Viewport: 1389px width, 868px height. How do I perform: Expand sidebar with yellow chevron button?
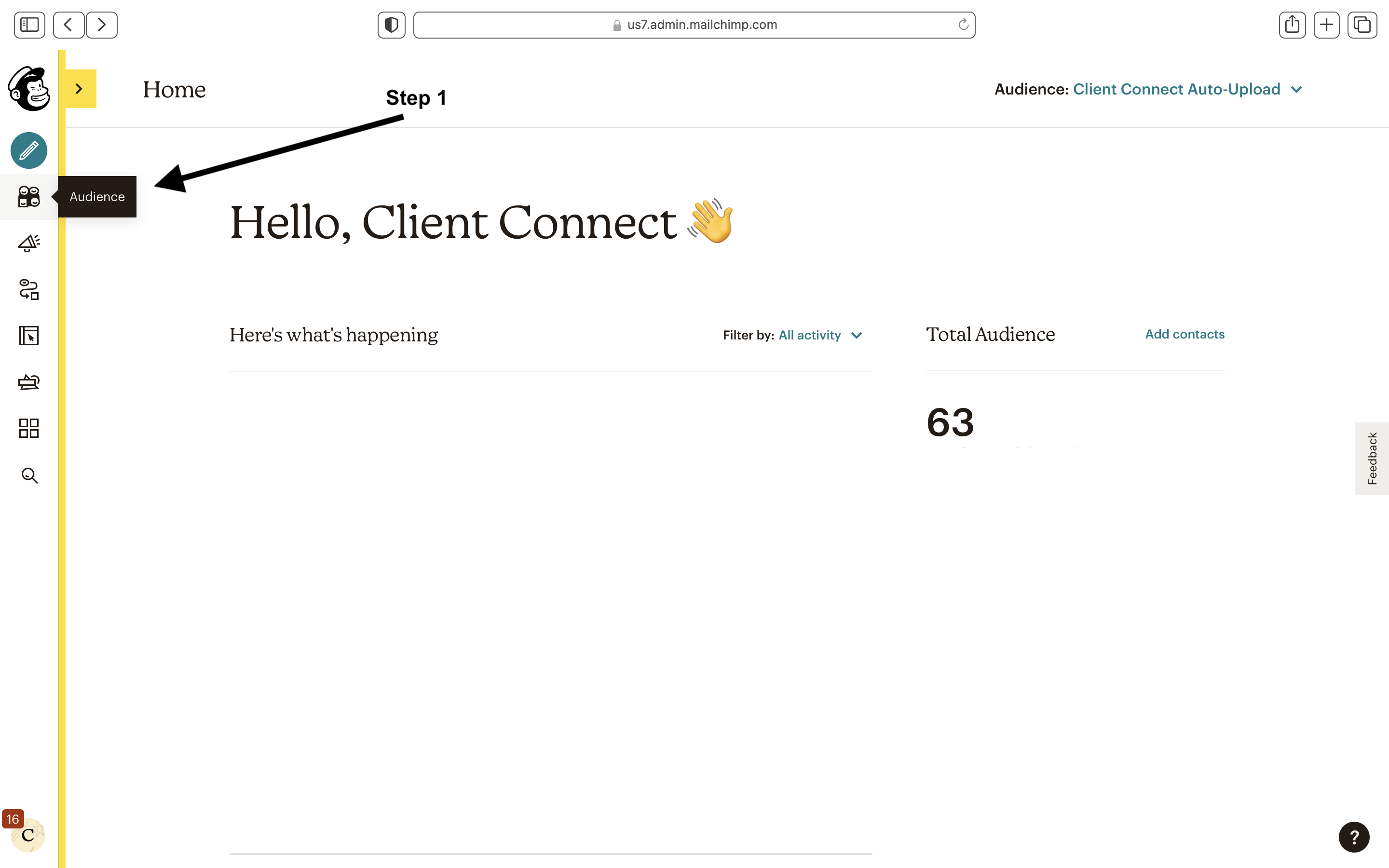tap(80, 88)
